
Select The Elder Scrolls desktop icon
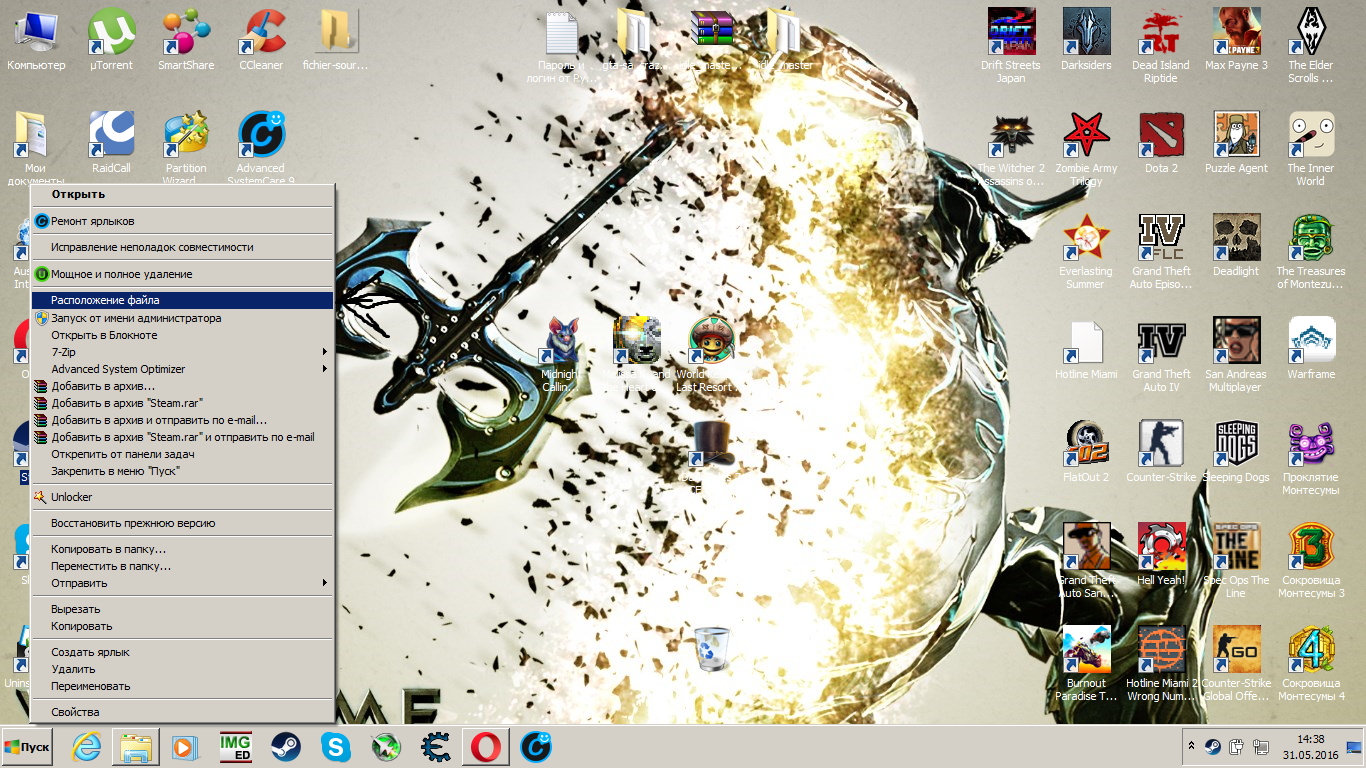pyautogui.click(x=1311, y=45)
